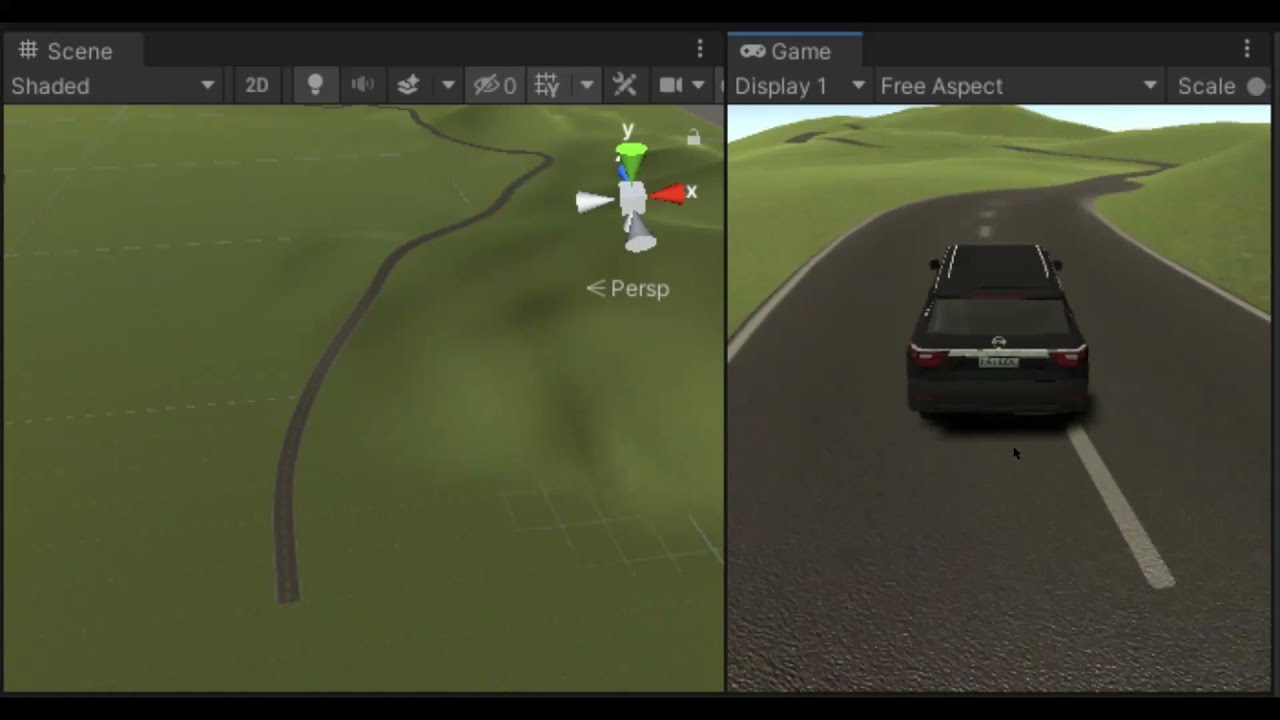Toggle hidden objects visibility eye icon
The height and width of the screenshot is (720, 1280).
click(x=495, y=86)
